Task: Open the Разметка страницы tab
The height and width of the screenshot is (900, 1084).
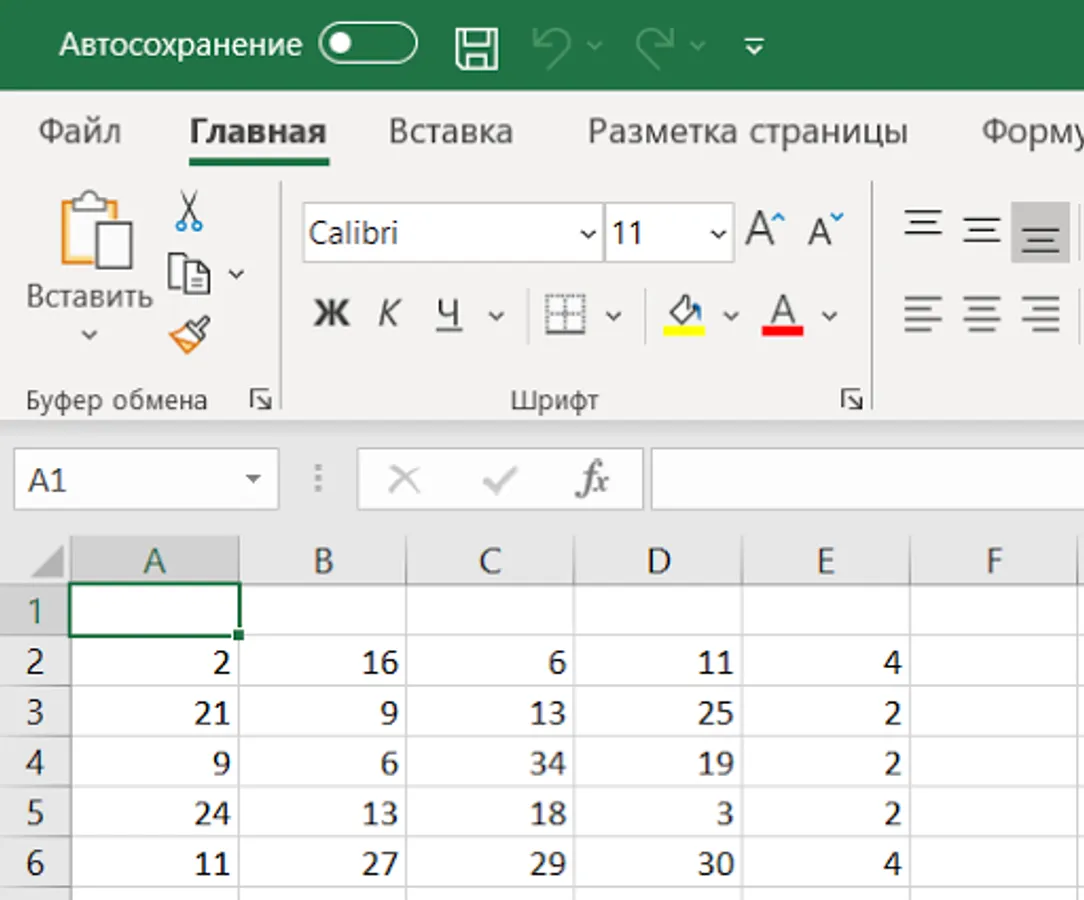Action: [747, 132]
